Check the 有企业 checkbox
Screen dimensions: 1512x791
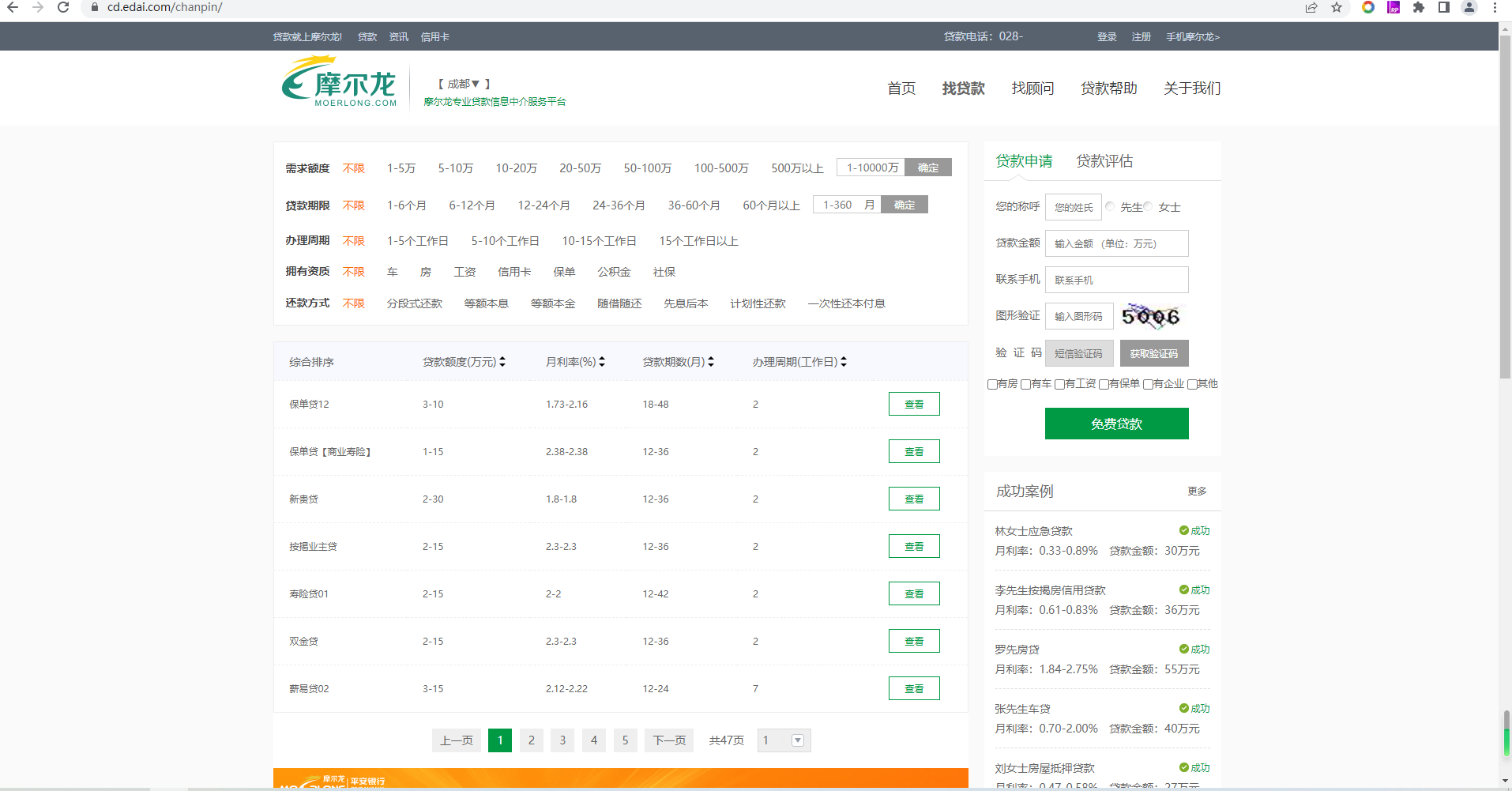pyautogui.click(x=1148, y=384)
